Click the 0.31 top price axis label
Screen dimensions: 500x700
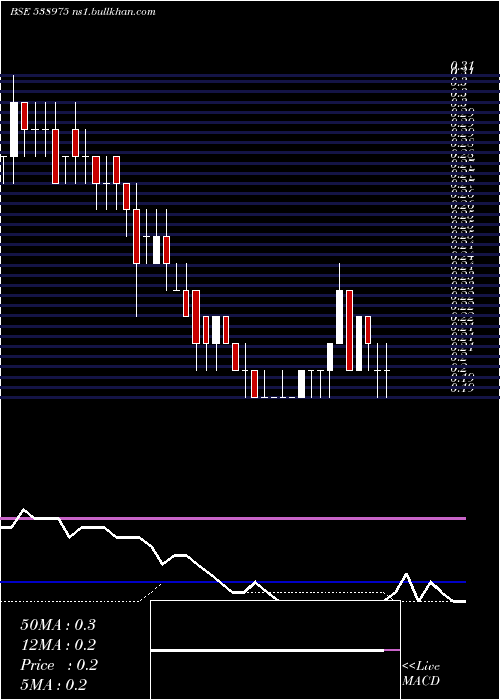pyautogui.click(x=462, y=67)
